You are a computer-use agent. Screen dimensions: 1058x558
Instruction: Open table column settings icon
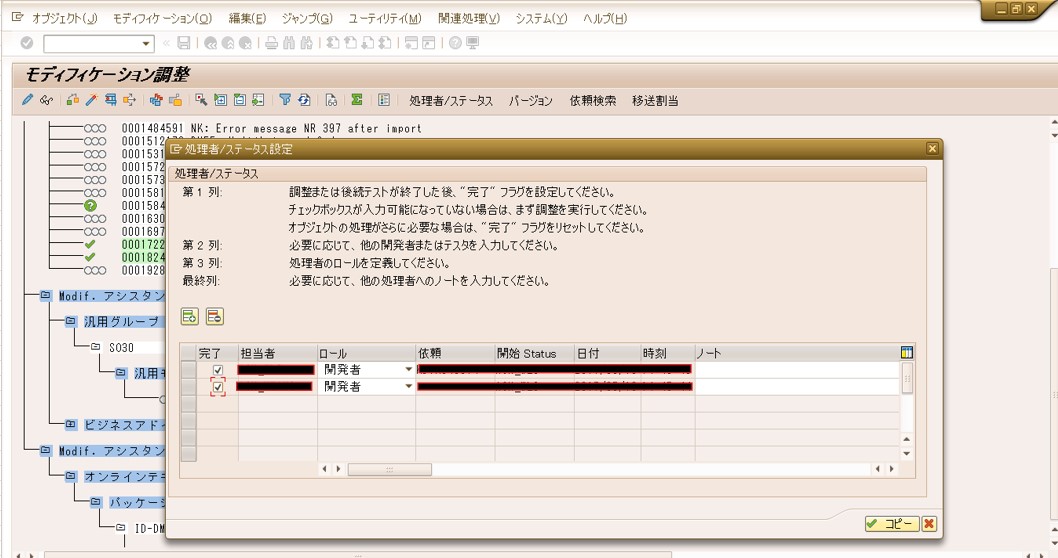pyautogui.click(x=906, y=353)
